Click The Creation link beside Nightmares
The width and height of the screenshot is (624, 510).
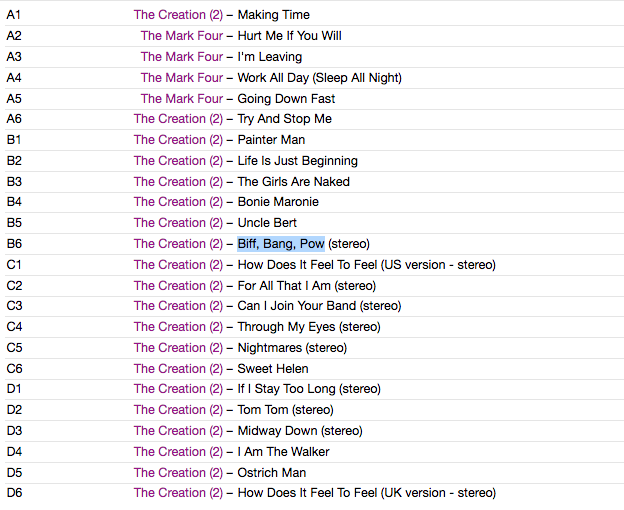coord(170,348)
